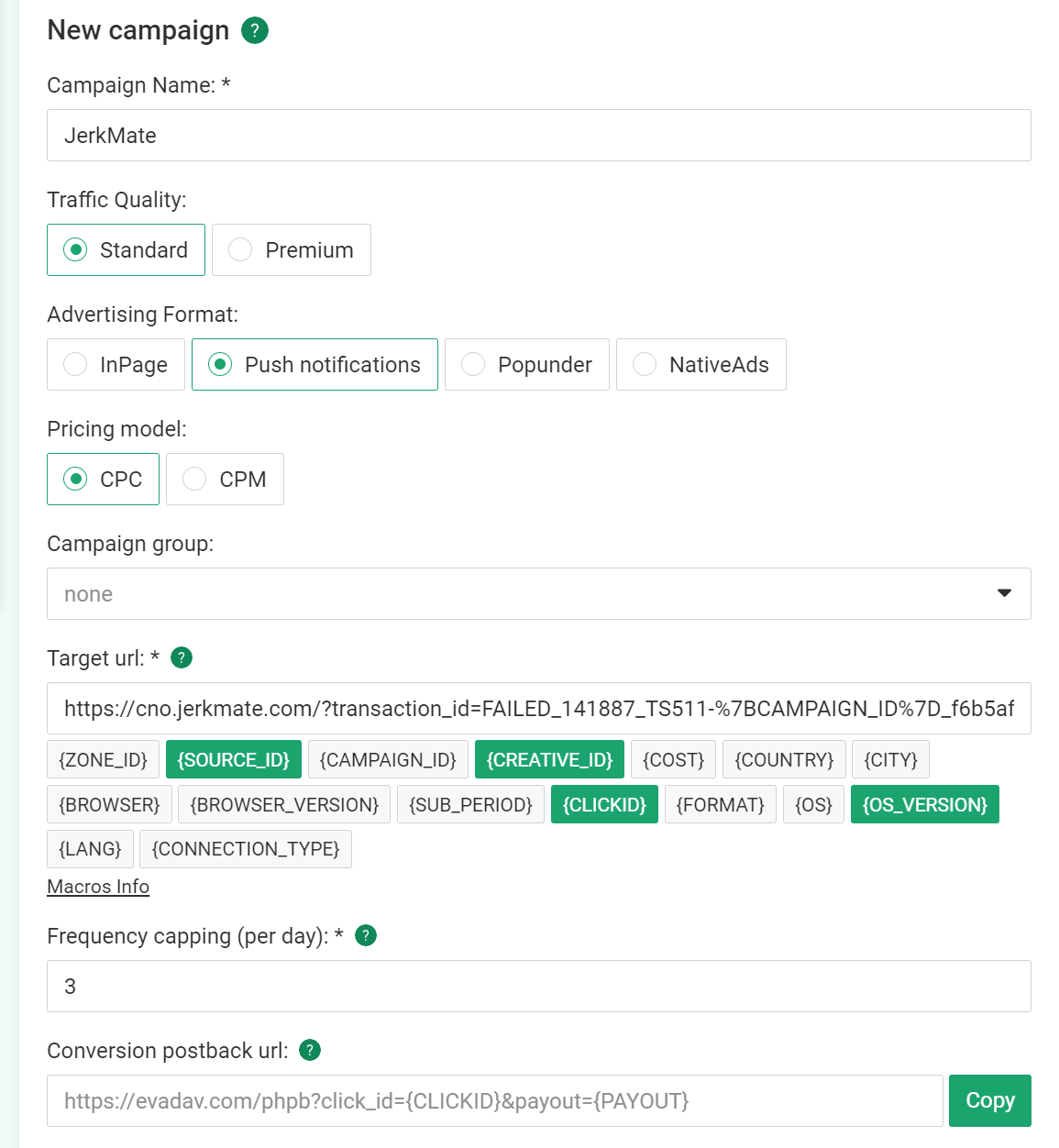This screenshot has height=1148, width=1059.
Task: Insert the {ZONE_ID} macro tag
Action: coord(103,759)
